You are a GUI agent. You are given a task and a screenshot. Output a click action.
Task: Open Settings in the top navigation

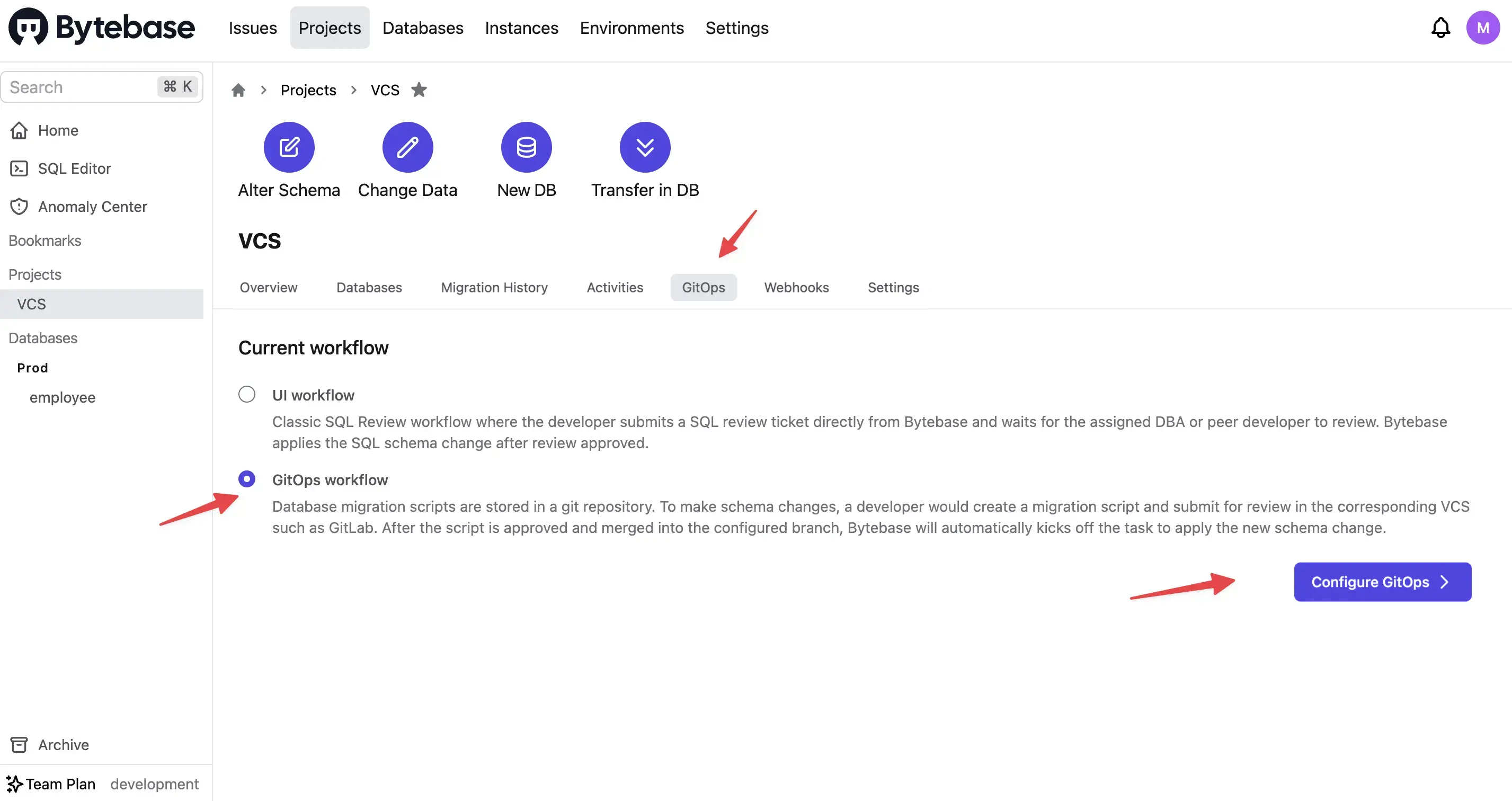click(736, 28)
